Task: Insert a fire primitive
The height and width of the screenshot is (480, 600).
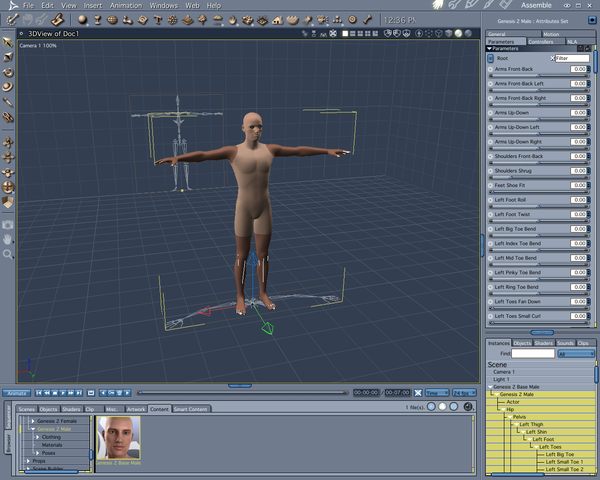Action: click(233, 20)
